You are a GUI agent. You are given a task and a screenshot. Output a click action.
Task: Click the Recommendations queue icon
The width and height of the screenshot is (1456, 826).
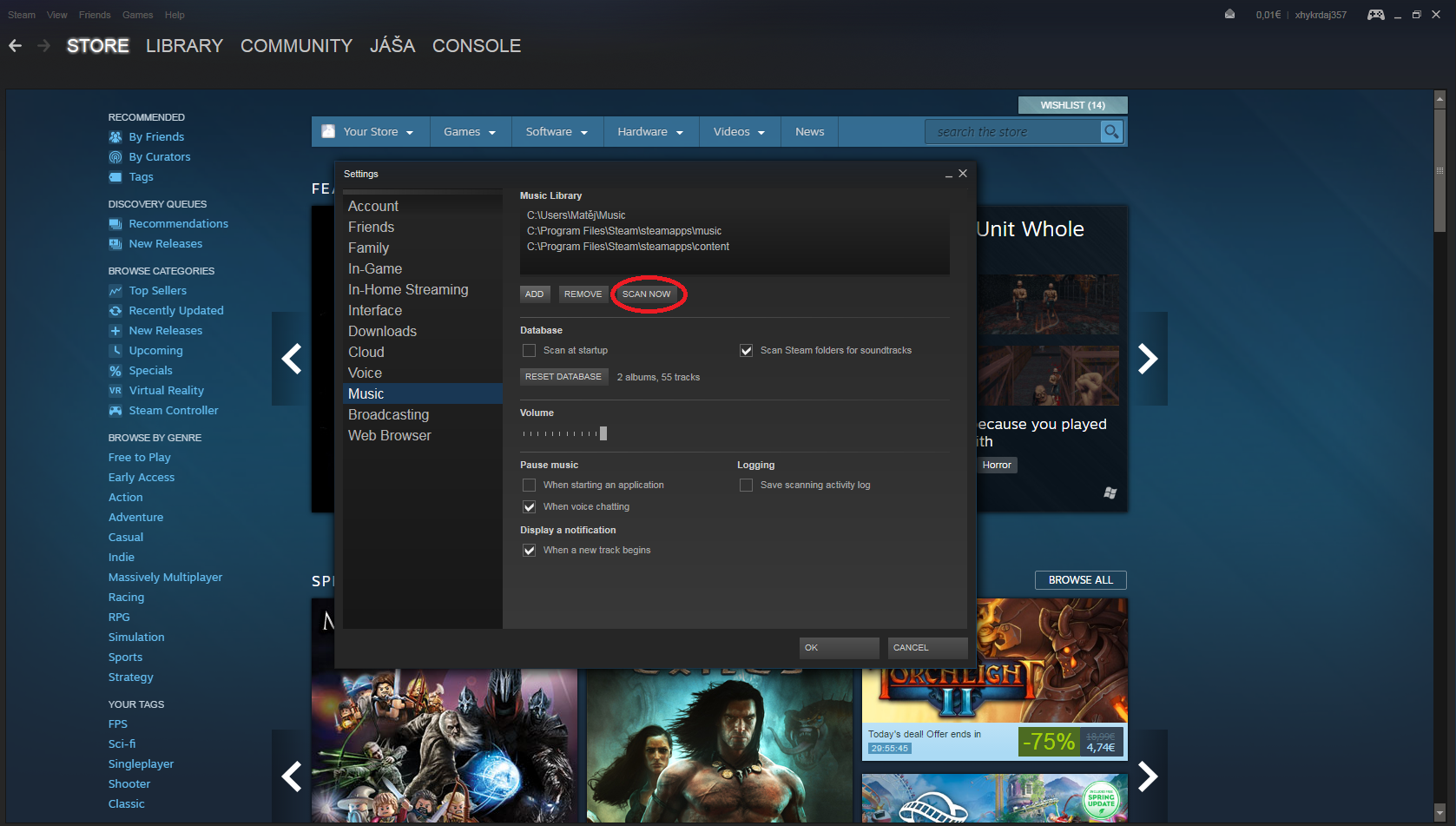pos(115,224)
